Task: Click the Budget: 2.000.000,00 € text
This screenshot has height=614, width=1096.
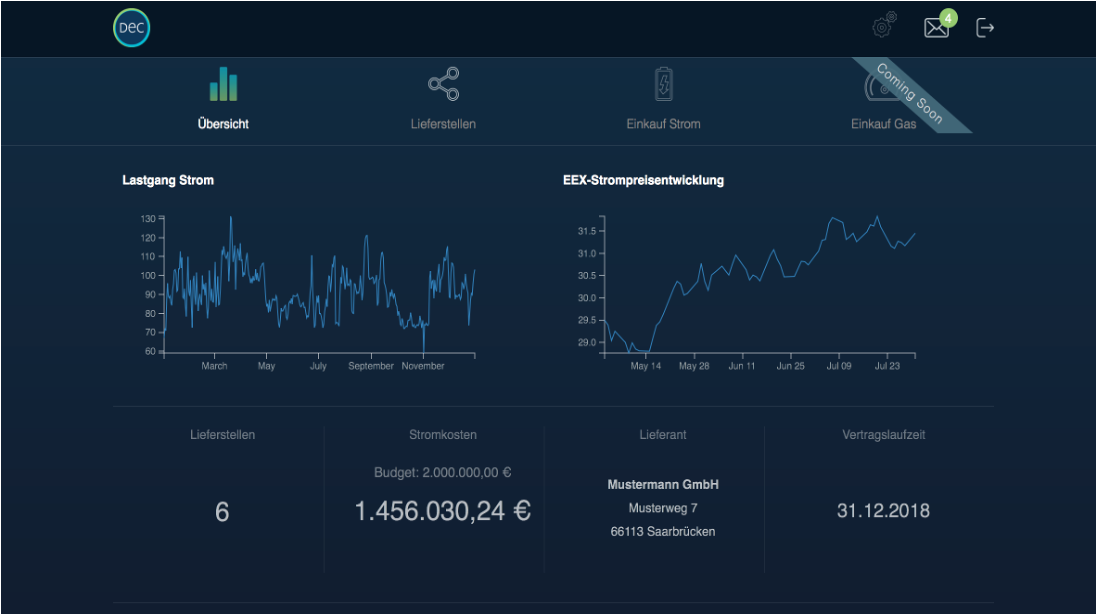Action: [442, 472]
